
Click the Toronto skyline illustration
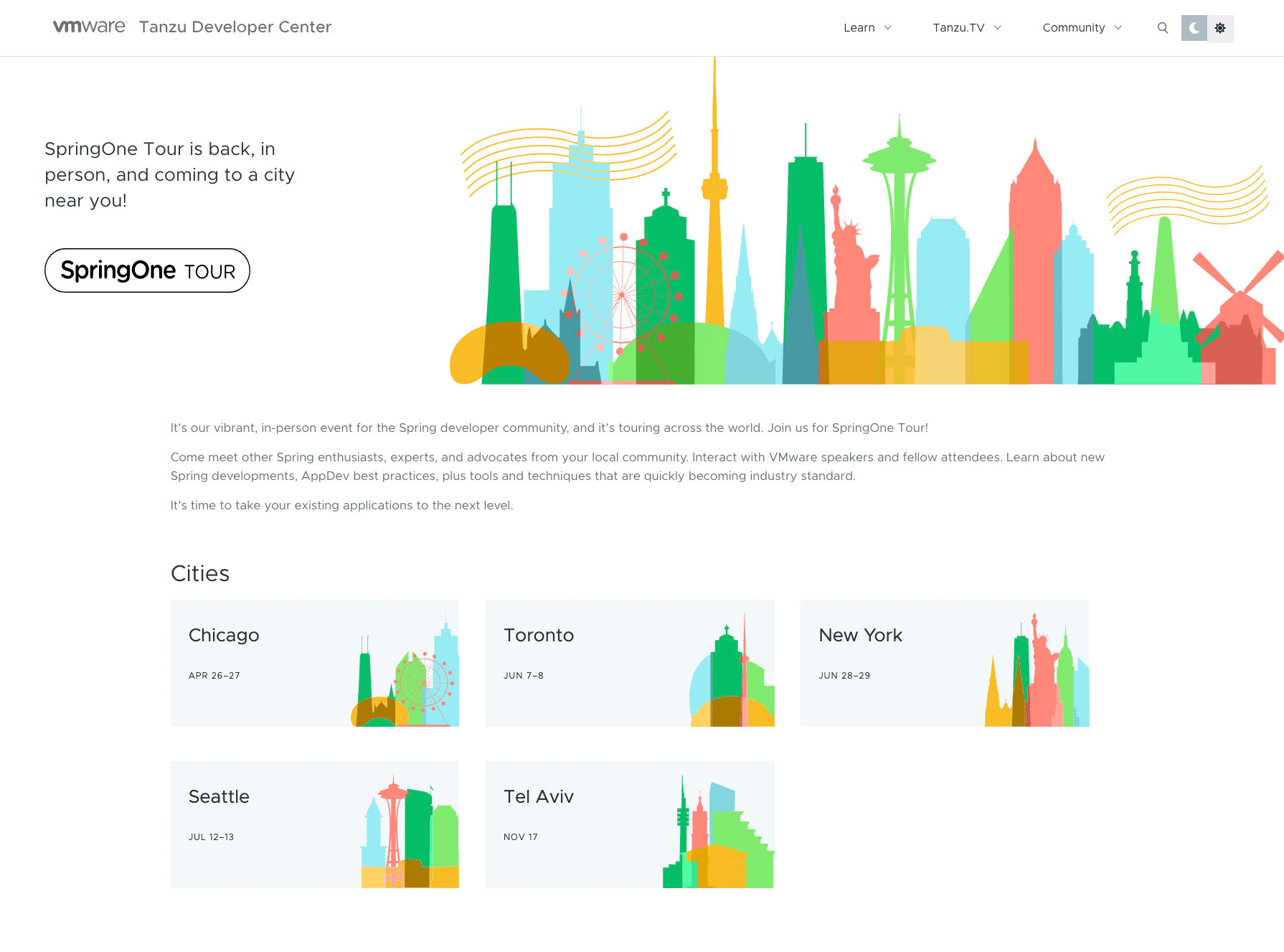[732, 671]
